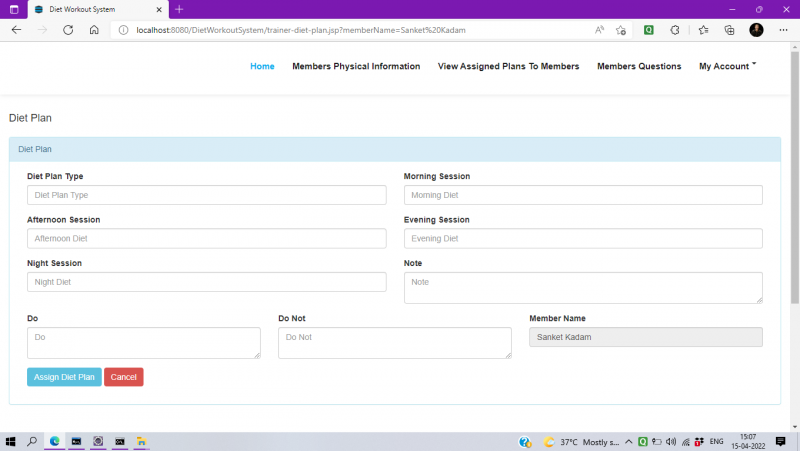Image resolution: width=800 pixels, height=451 pixels.
Task: Close the Diet Workout System tab
Action: [x=159, y=9]
